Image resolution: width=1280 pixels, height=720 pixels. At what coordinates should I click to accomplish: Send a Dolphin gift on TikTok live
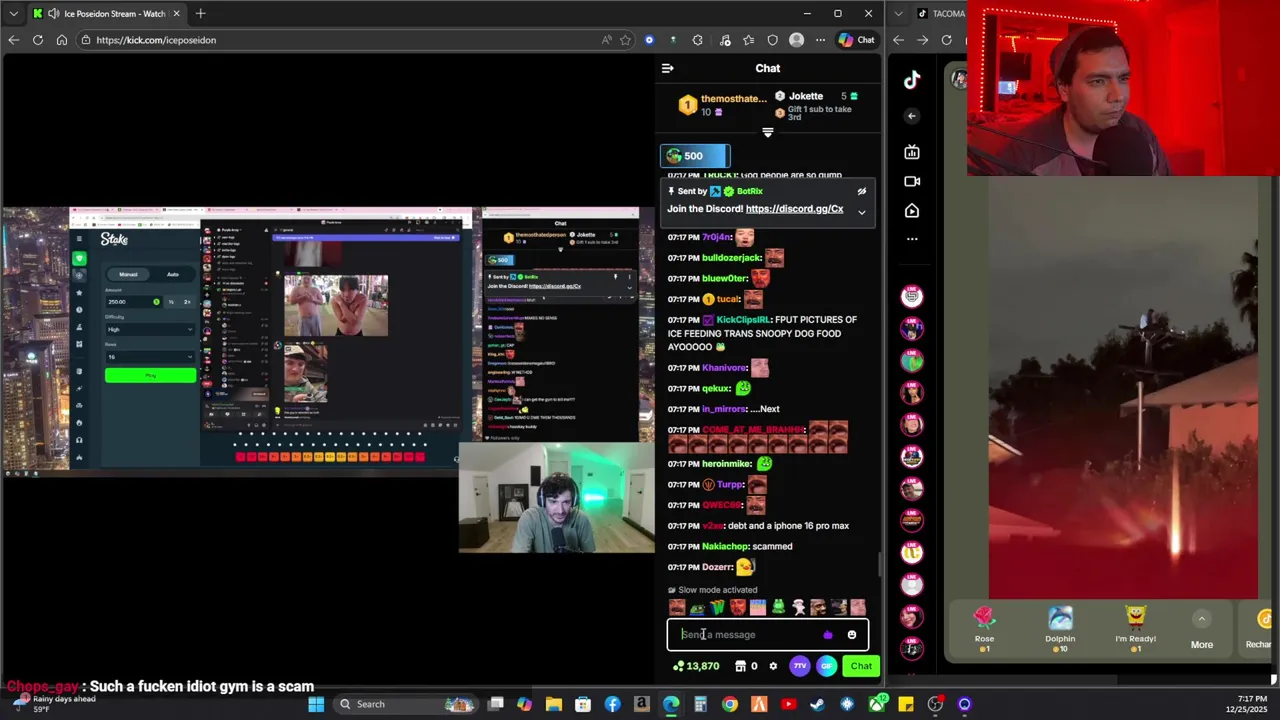click(1060, 630)
